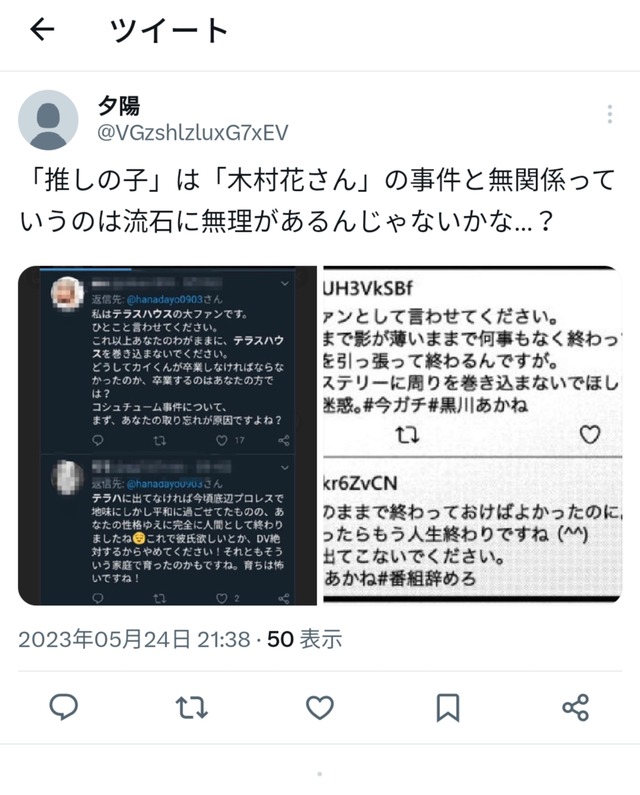Expand chevron on first embedded reply
640x795 pixels.
point(285,283)
